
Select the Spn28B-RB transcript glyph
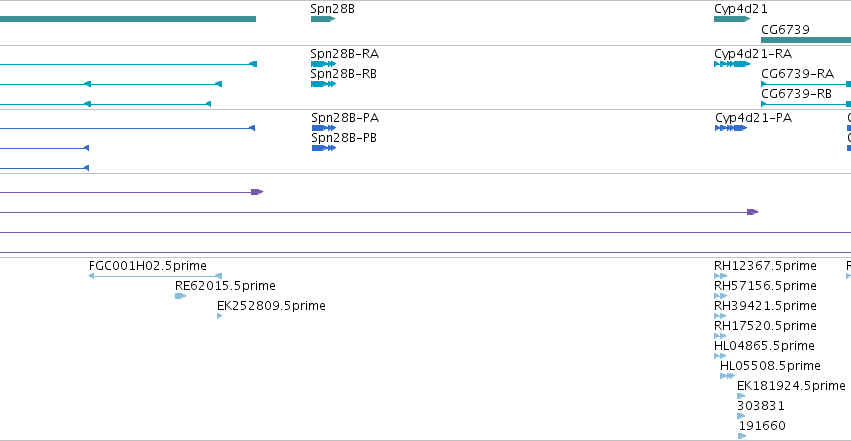(323, 84)
